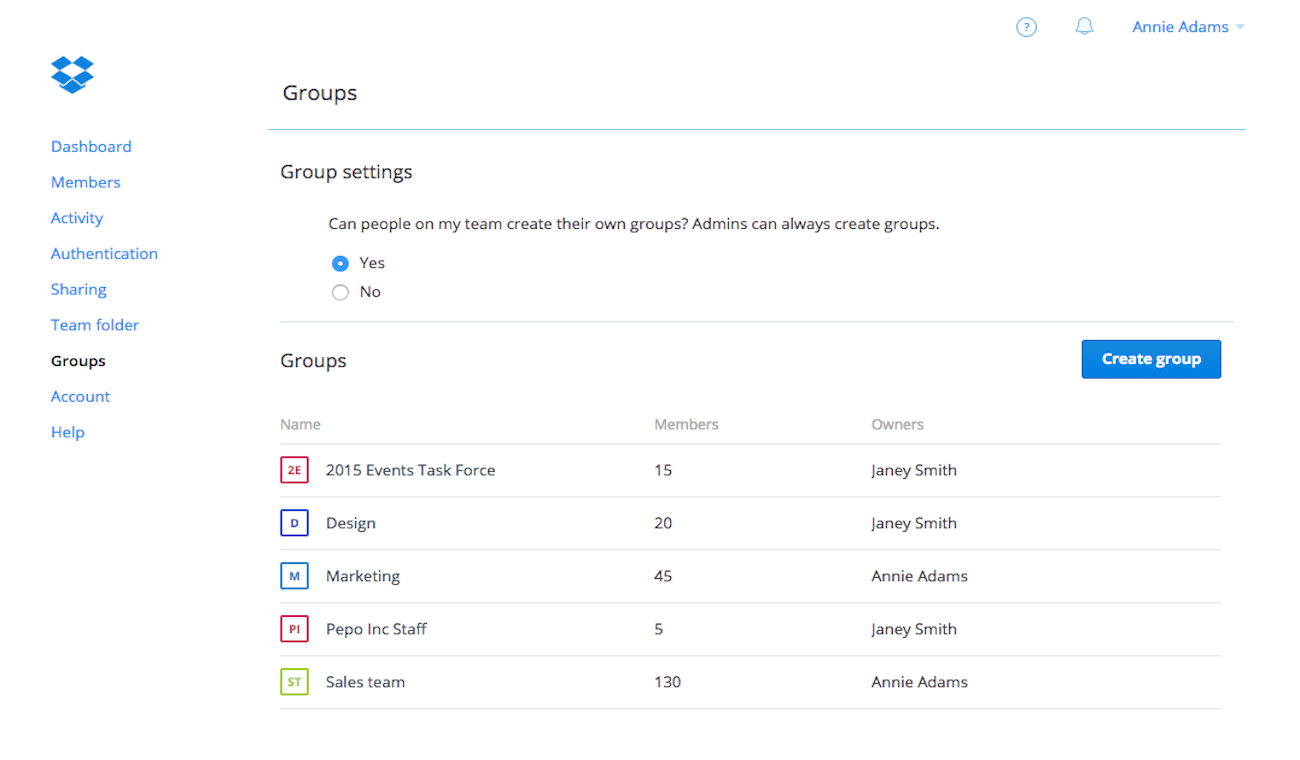This screenshot has width=1300, height=760.
Task: Click the PI badge for Pepo Inc Staff
Action: click(x=294, y=629)
